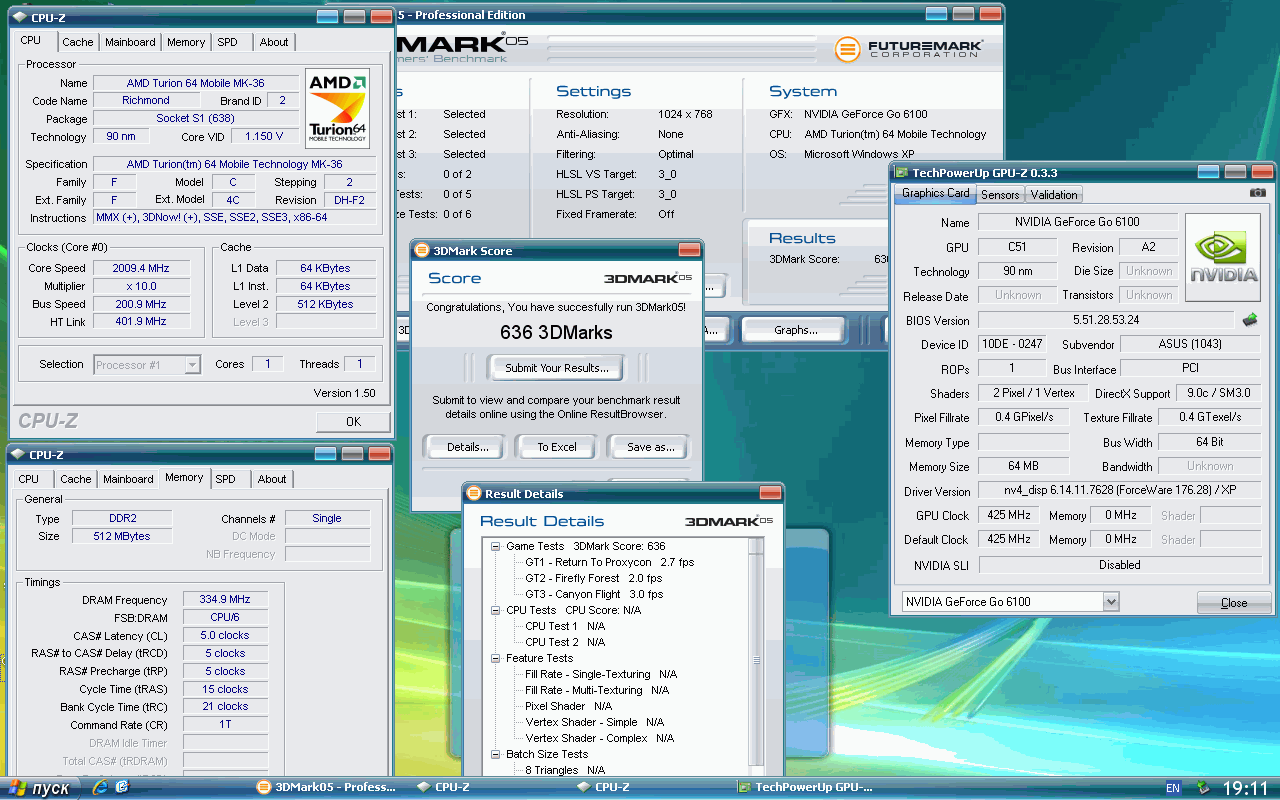
Task: Switch to Mainboard tab in CPU-Z Processor window
Action: click(130, 42)
